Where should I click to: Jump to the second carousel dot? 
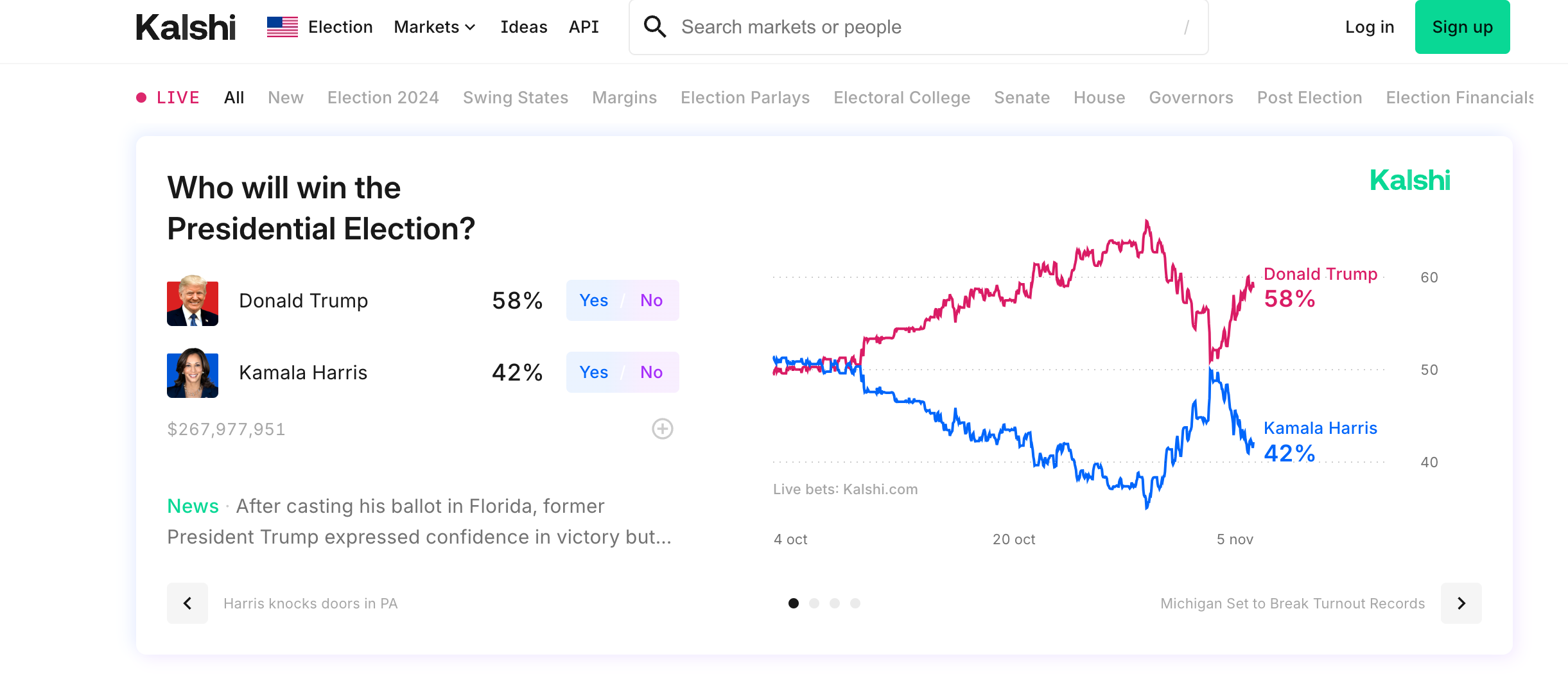pos(814,603)
